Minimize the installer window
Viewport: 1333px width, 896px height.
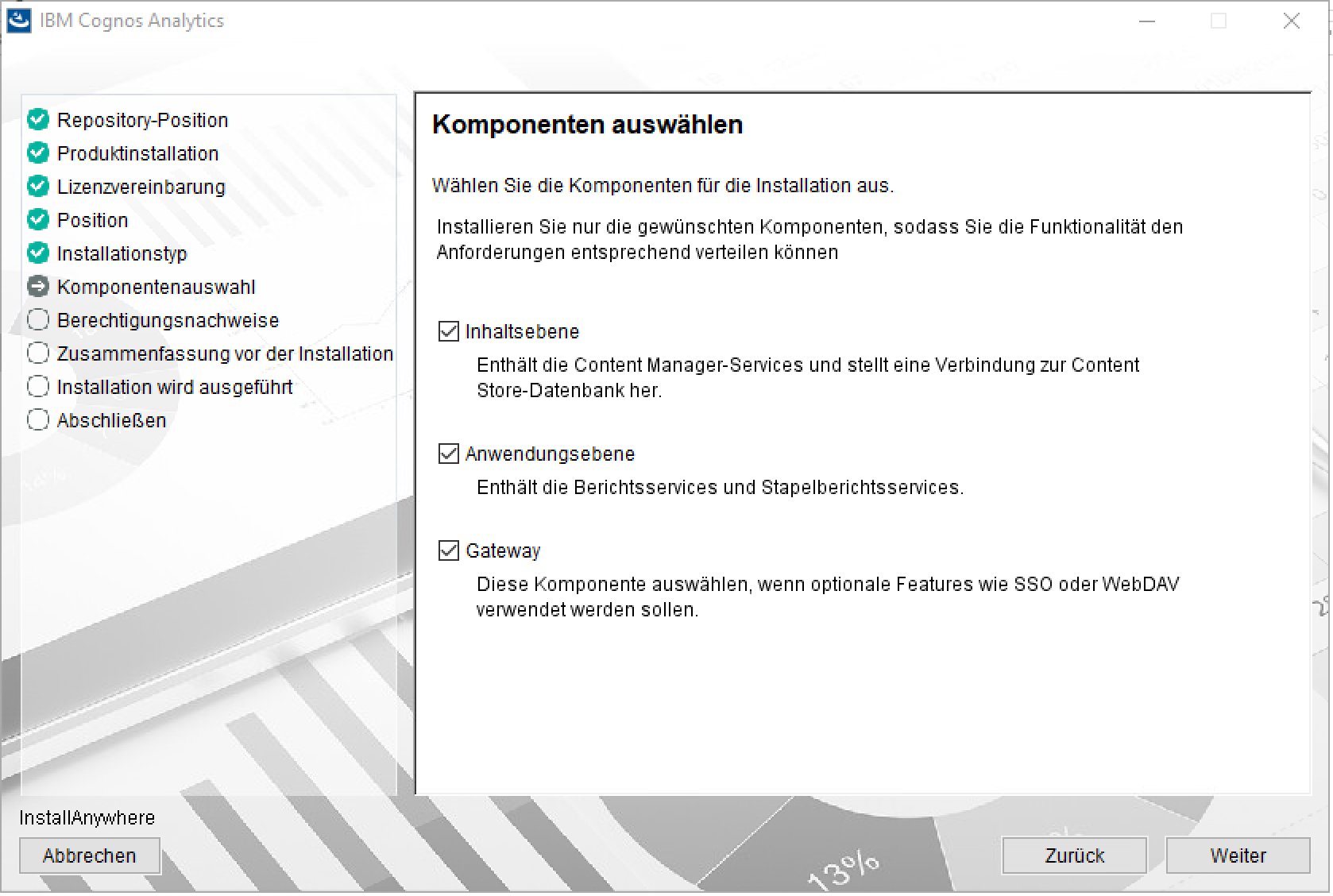pyautogui.click(x=1147, y=21)
